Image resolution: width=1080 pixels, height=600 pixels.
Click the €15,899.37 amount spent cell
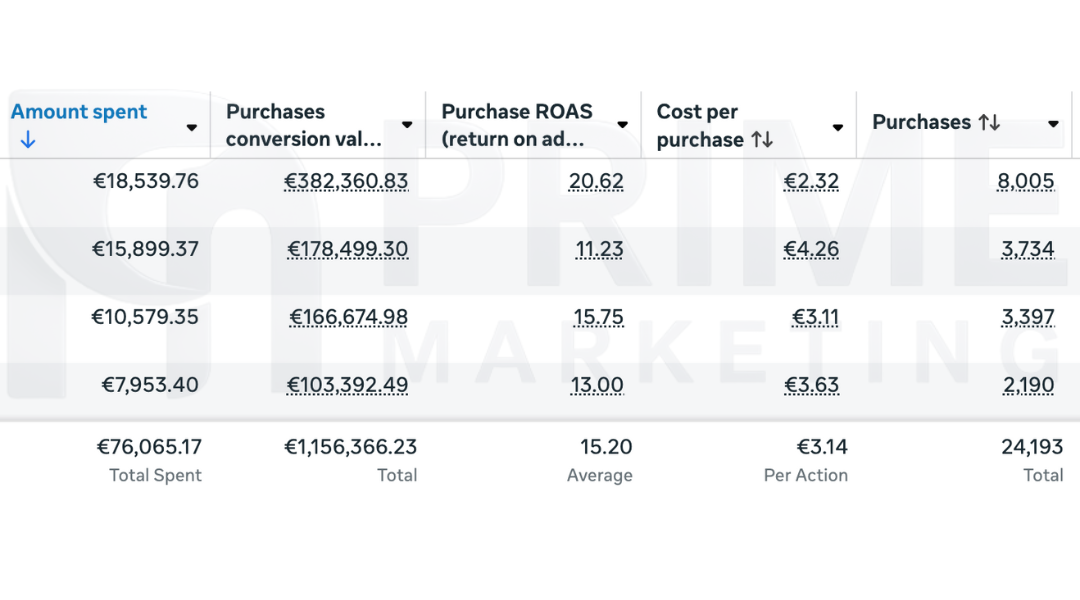[x=145, y=249]
